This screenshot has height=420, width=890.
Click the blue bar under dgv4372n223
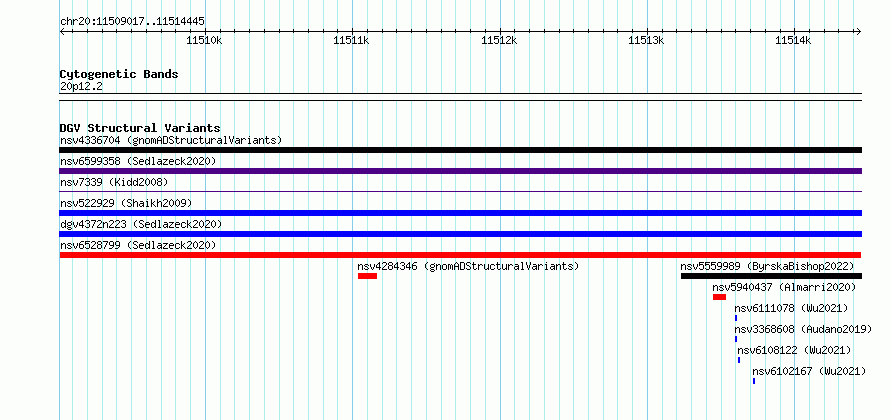coord(460,234)
